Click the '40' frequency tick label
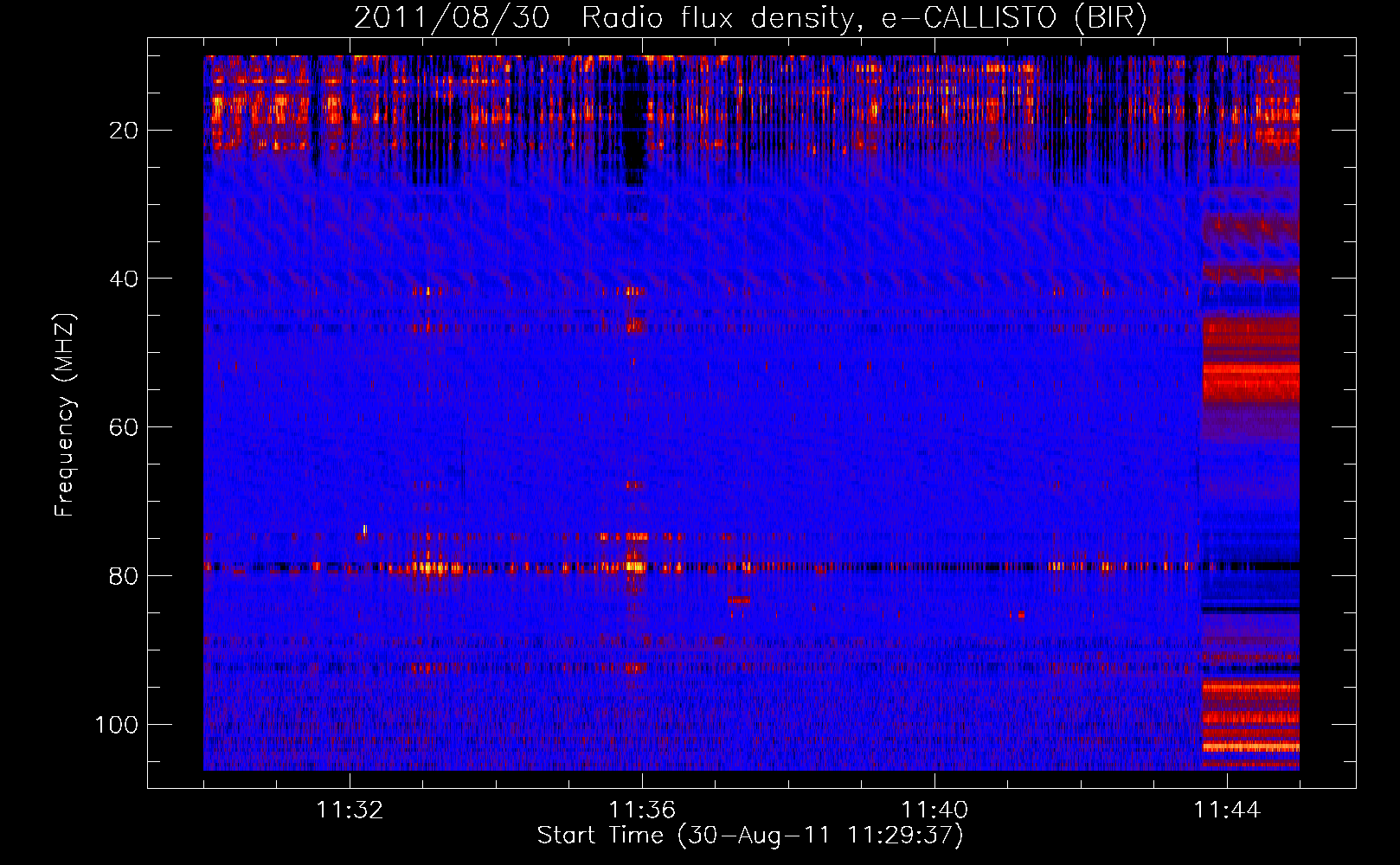This screenshot has width=1400, height=865. point(125,279)
